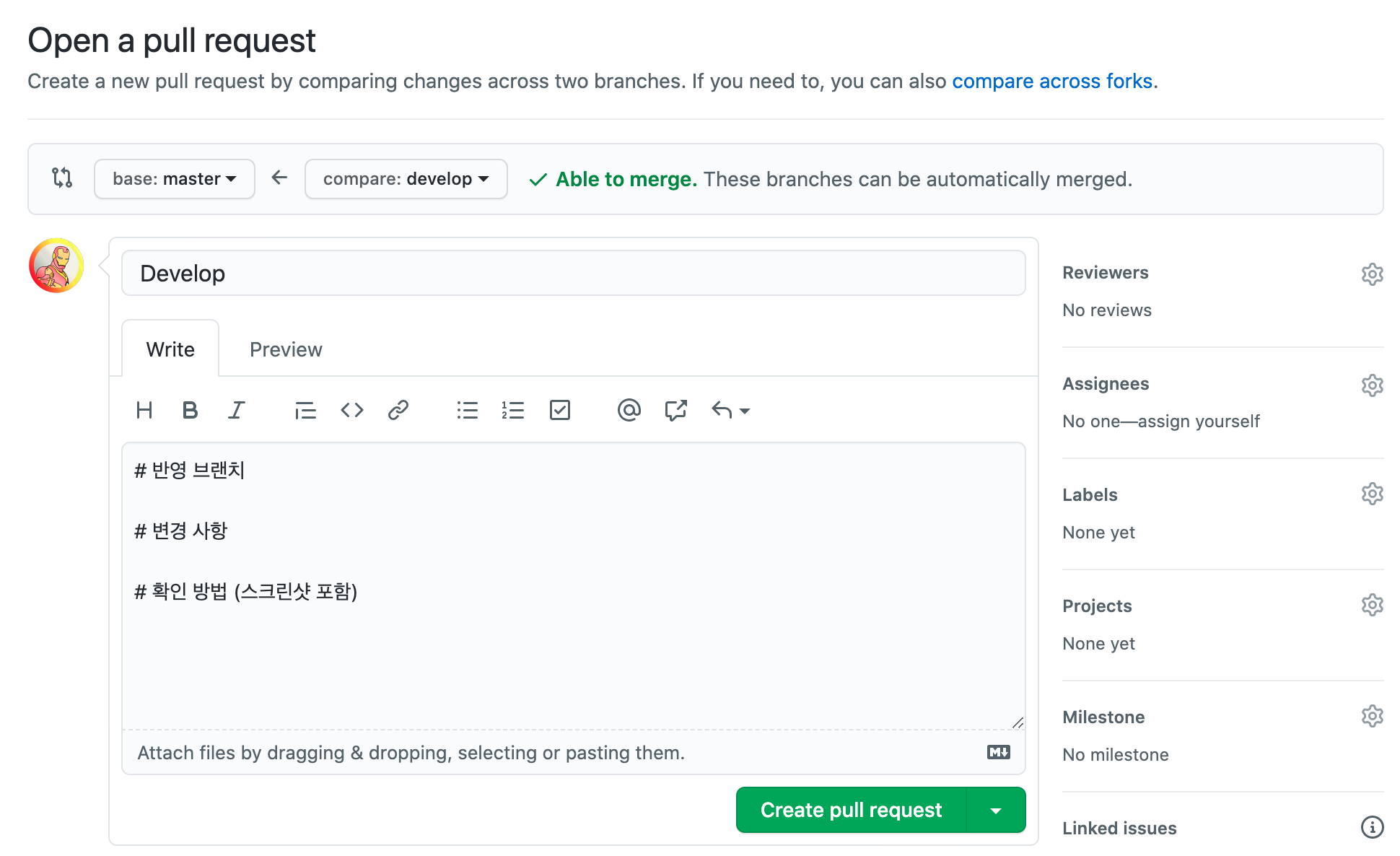Expand Create pull request options arrow
The height and width of the screenshot is (856, 1400).
pyautogui.click(x=996, y=811)
